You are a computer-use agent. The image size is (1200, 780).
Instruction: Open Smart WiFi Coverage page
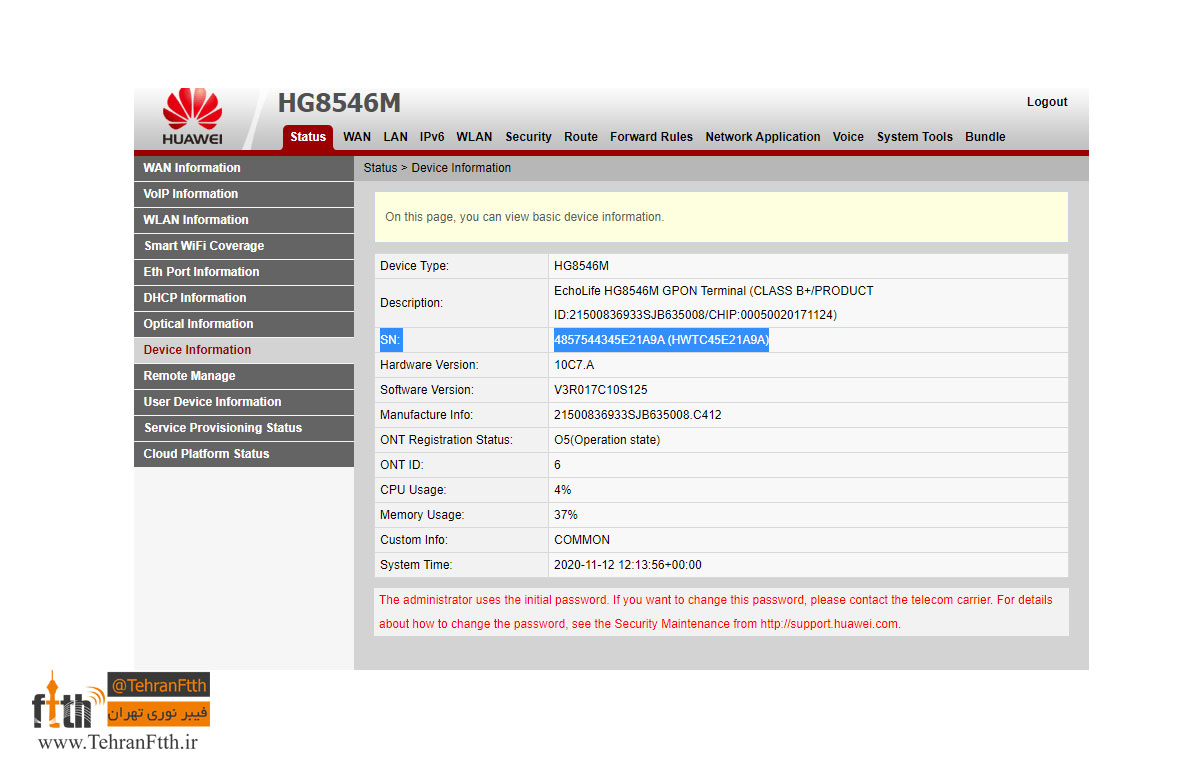click(x=244, y=246)
